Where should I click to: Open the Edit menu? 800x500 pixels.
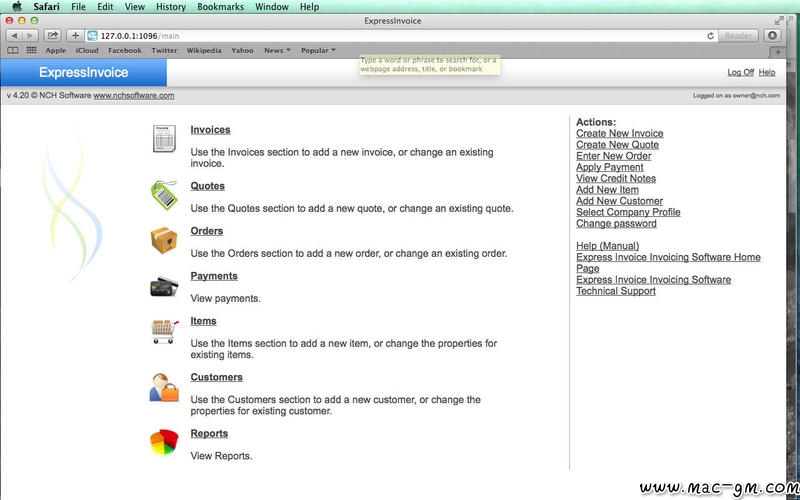click(x=105, y=7)
